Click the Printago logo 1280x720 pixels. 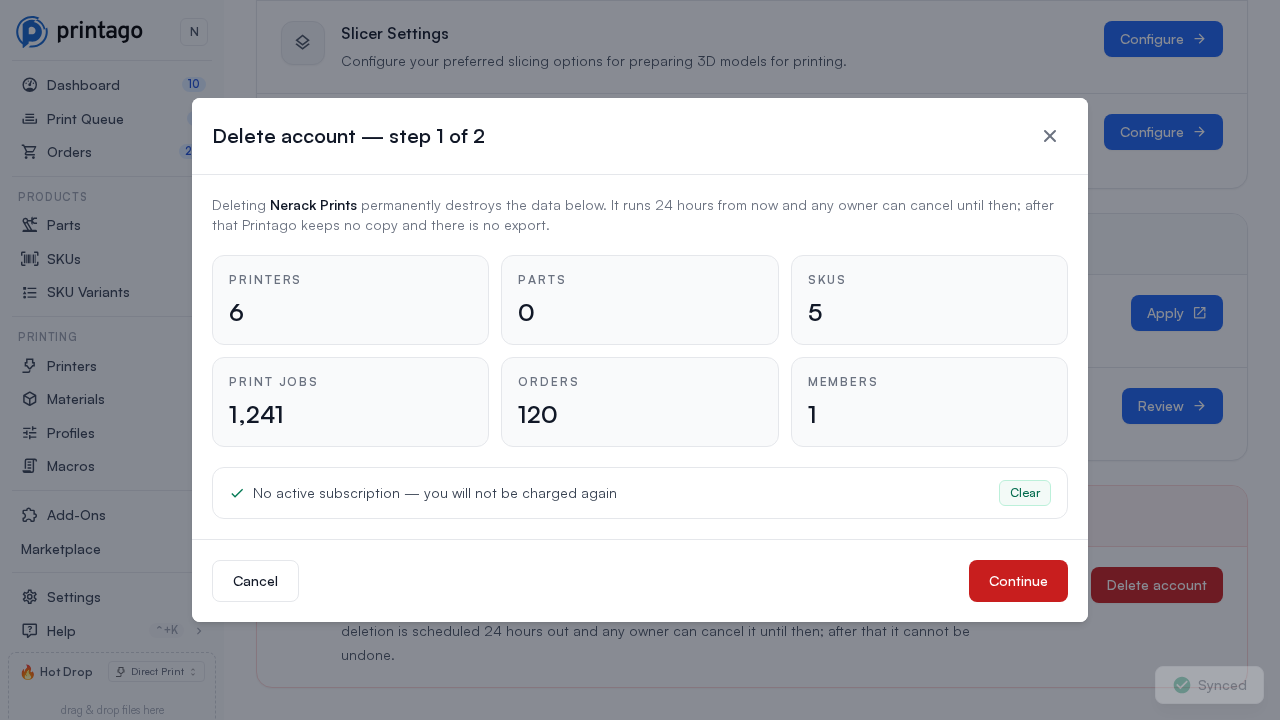[x=80, y=32]
